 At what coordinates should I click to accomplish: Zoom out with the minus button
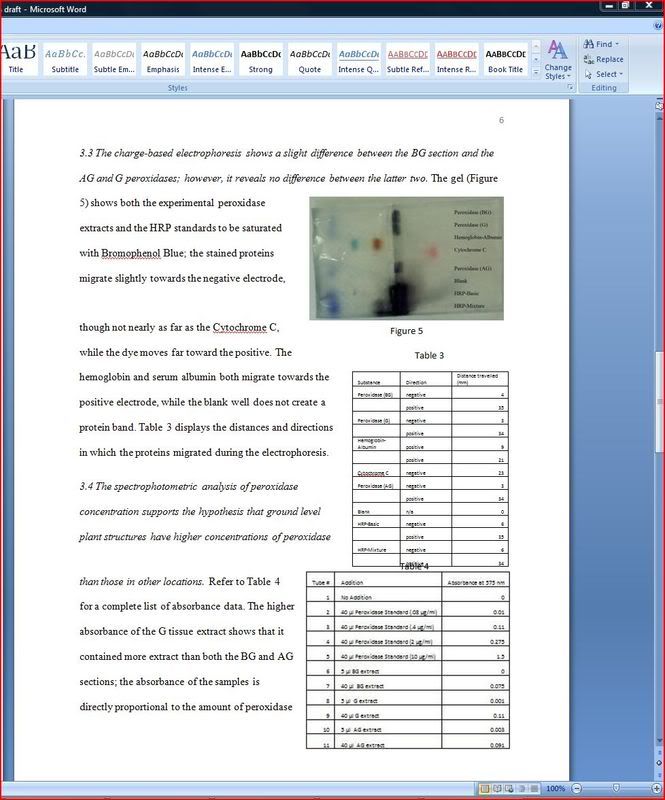tap(576, 788)
